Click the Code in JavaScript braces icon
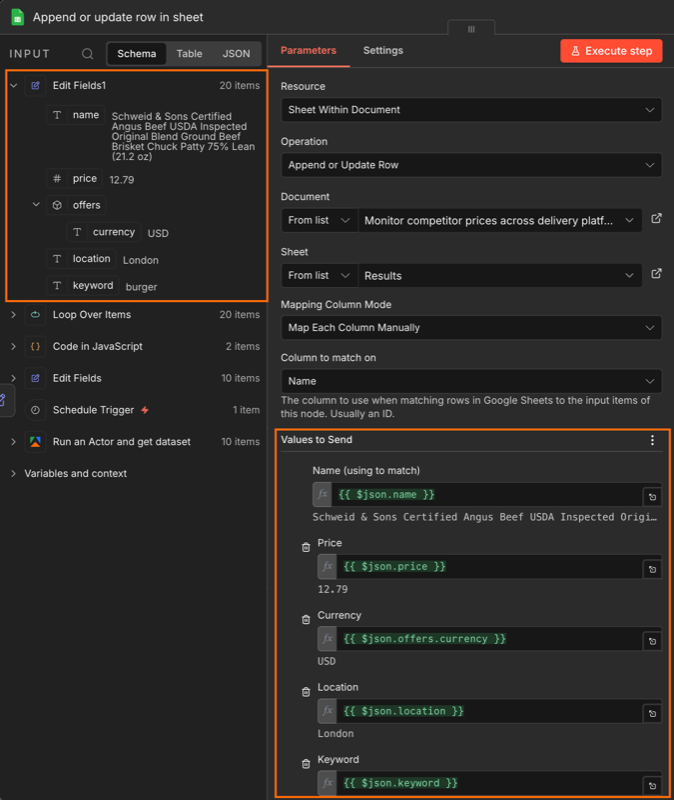The width and height of the screenshot is (674, 800). (35, 346)
